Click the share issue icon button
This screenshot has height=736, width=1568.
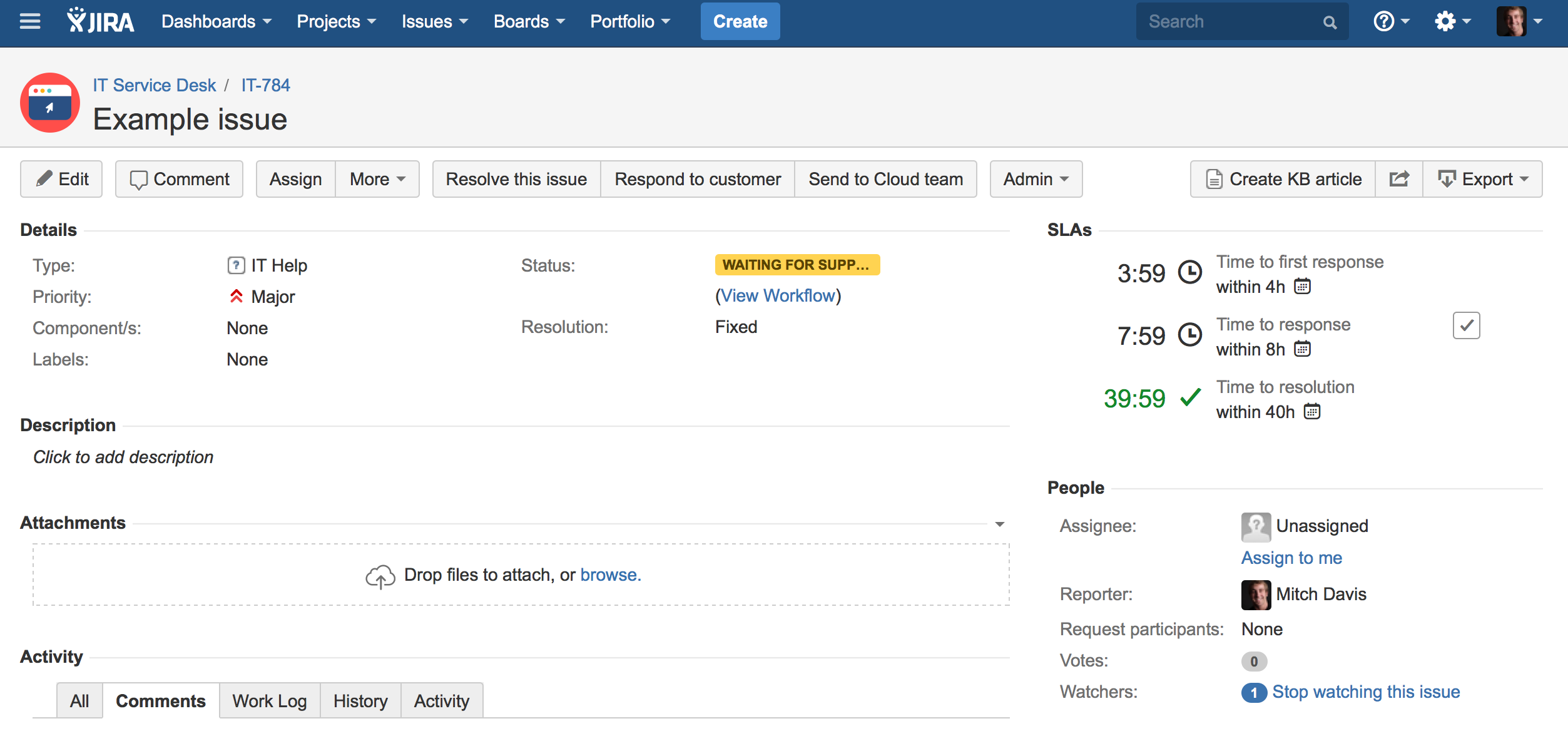[x=1399, y=179]
